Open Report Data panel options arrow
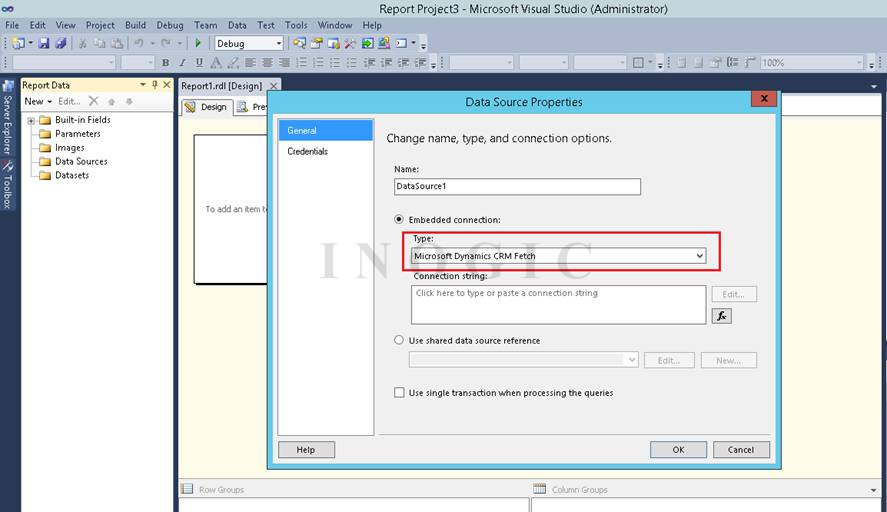 (143, 84)
